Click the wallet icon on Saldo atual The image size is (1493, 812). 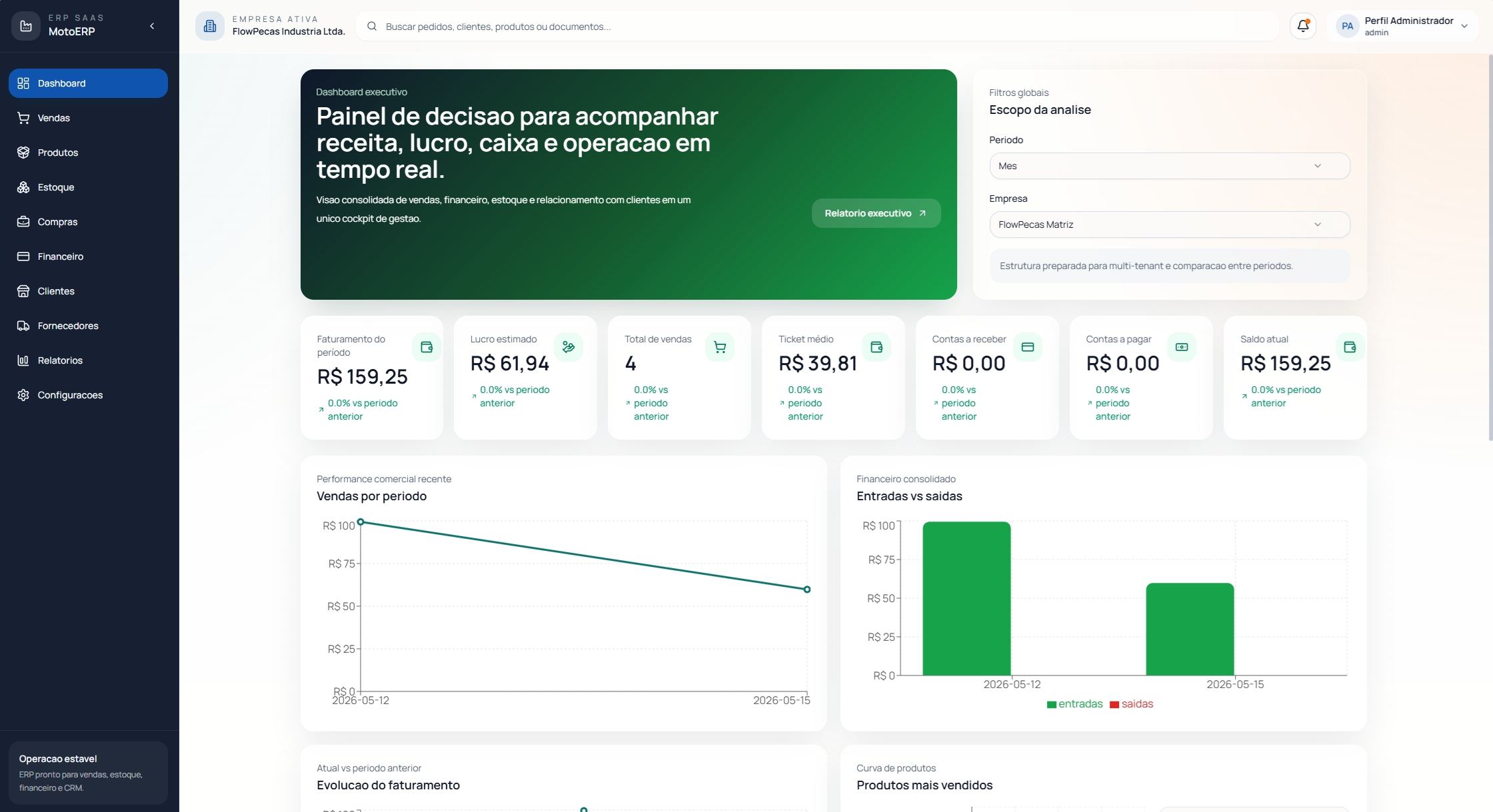pos(1350,347)
